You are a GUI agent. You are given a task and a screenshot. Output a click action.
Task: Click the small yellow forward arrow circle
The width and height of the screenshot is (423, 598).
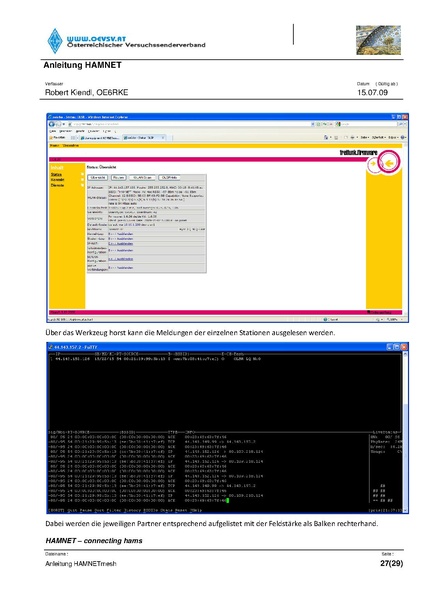(373, 163)
